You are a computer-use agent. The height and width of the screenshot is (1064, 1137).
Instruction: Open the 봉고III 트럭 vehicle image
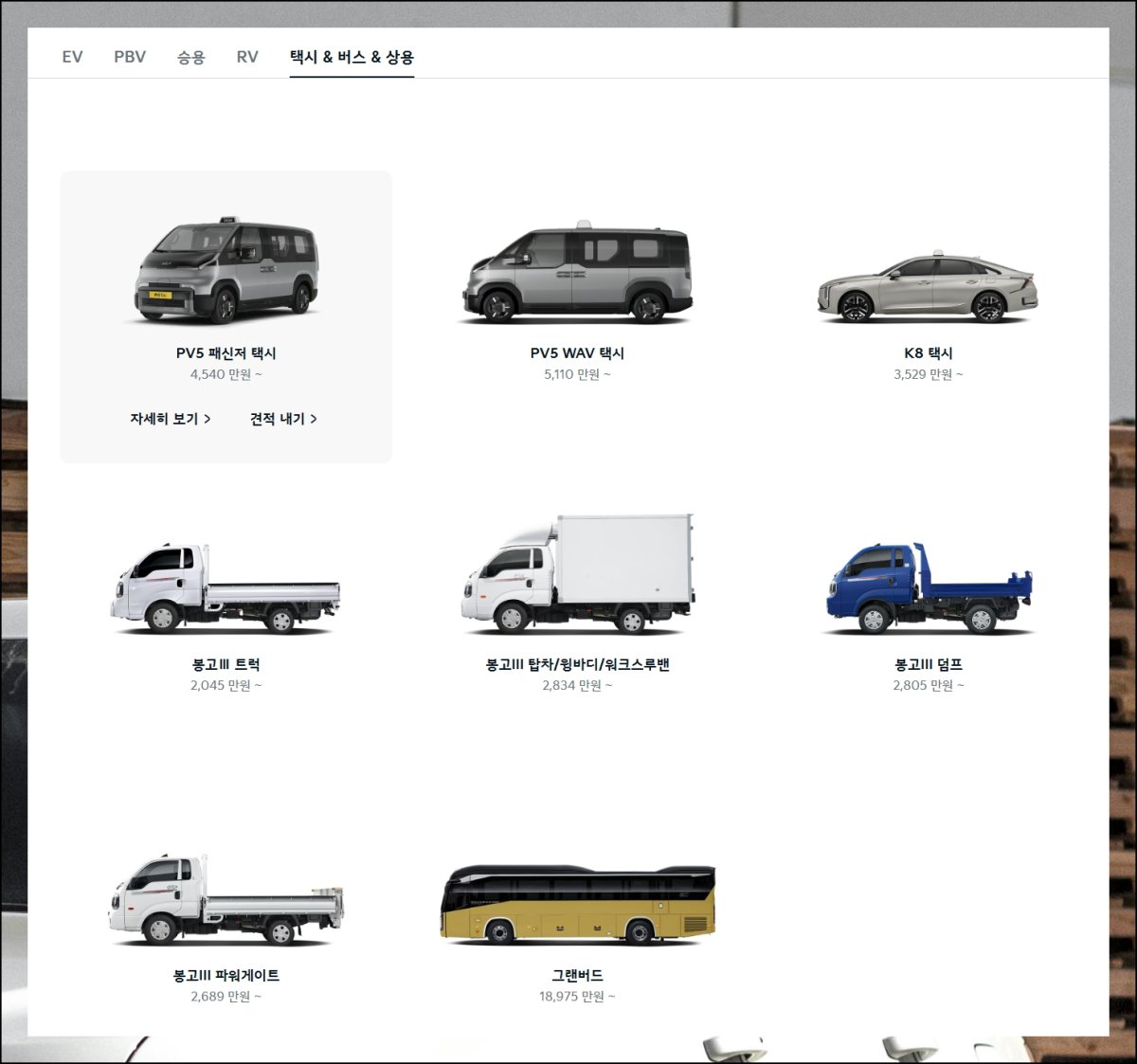pos(226,587)
